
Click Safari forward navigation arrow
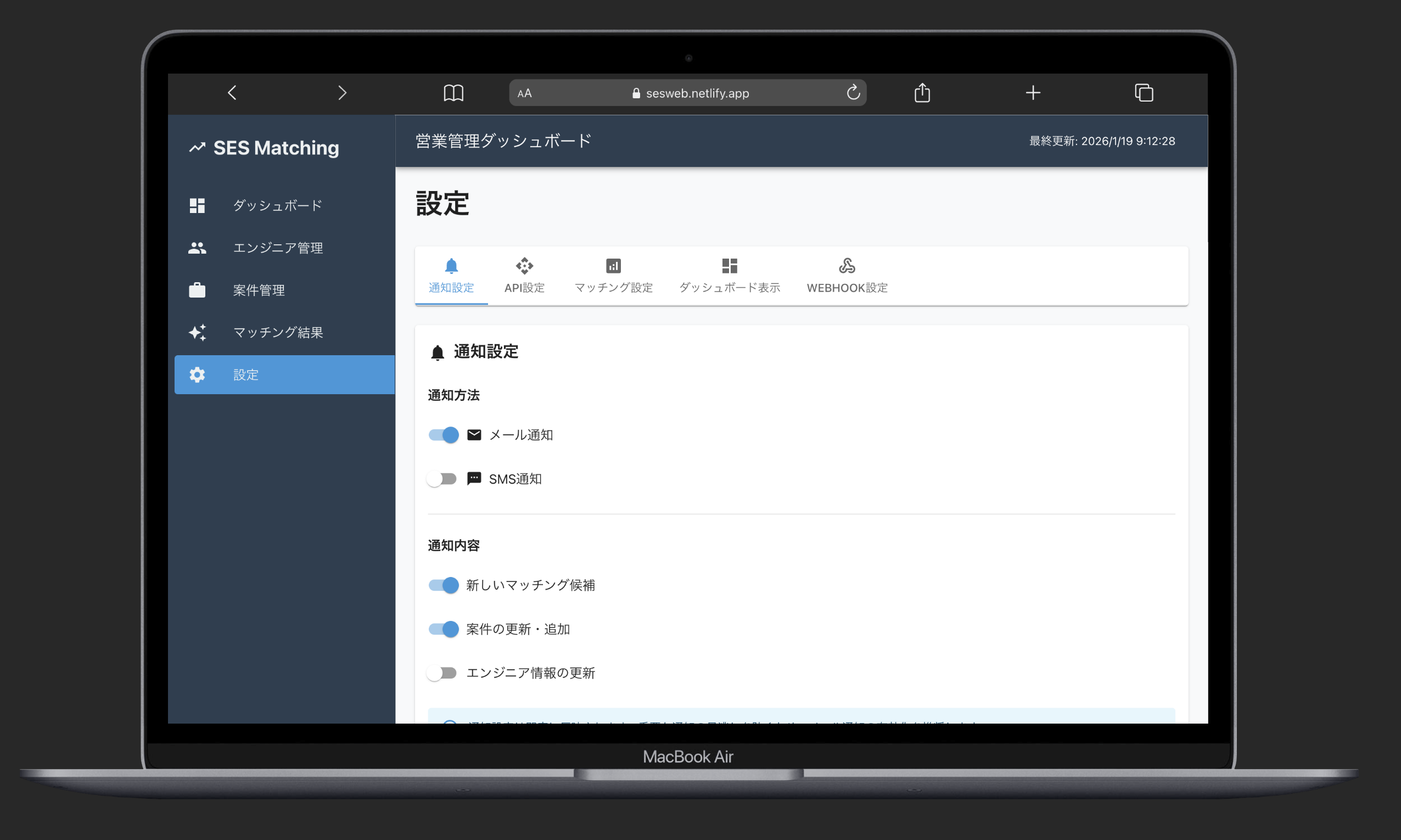(x=342, y=93)
